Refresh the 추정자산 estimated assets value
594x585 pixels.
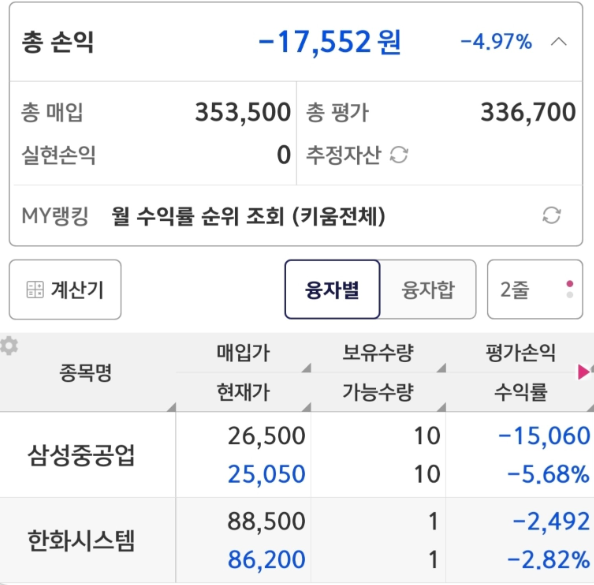399,155
